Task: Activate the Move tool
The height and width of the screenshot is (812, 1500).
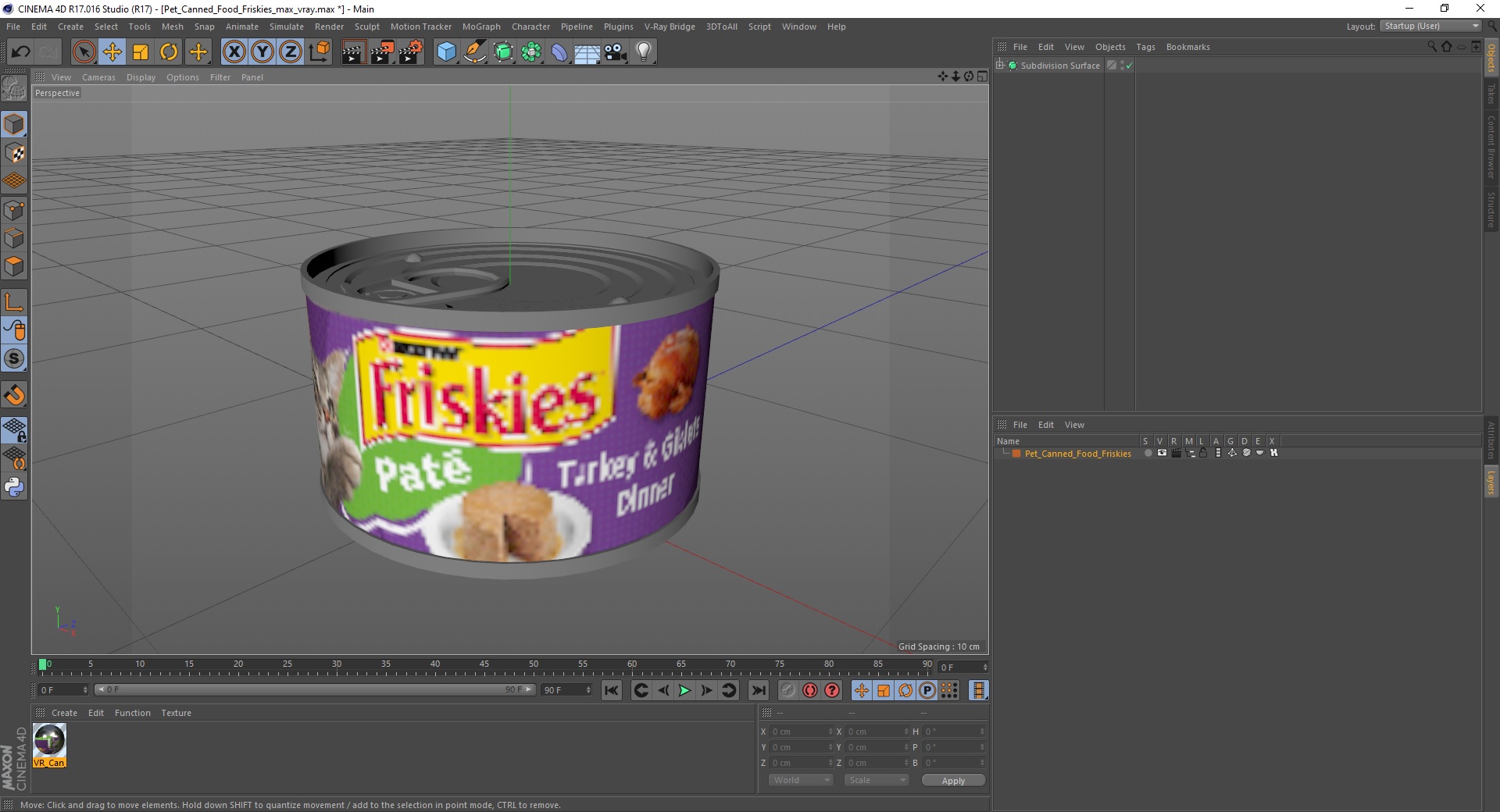Action: [x=112, y=52]
